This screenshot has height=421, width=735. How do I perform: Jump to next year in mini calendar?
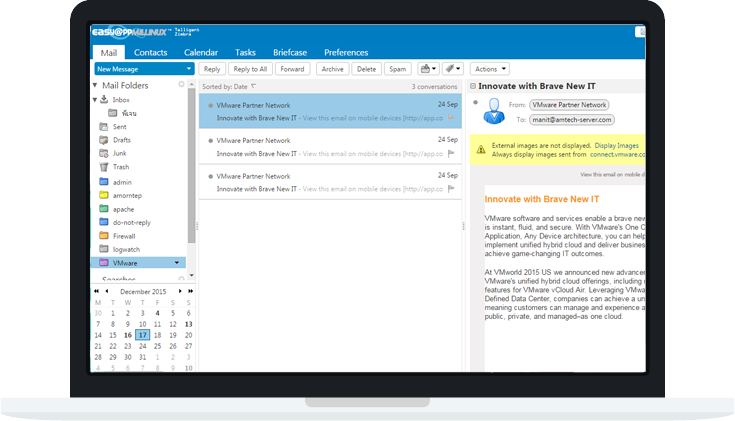(190, 291)
